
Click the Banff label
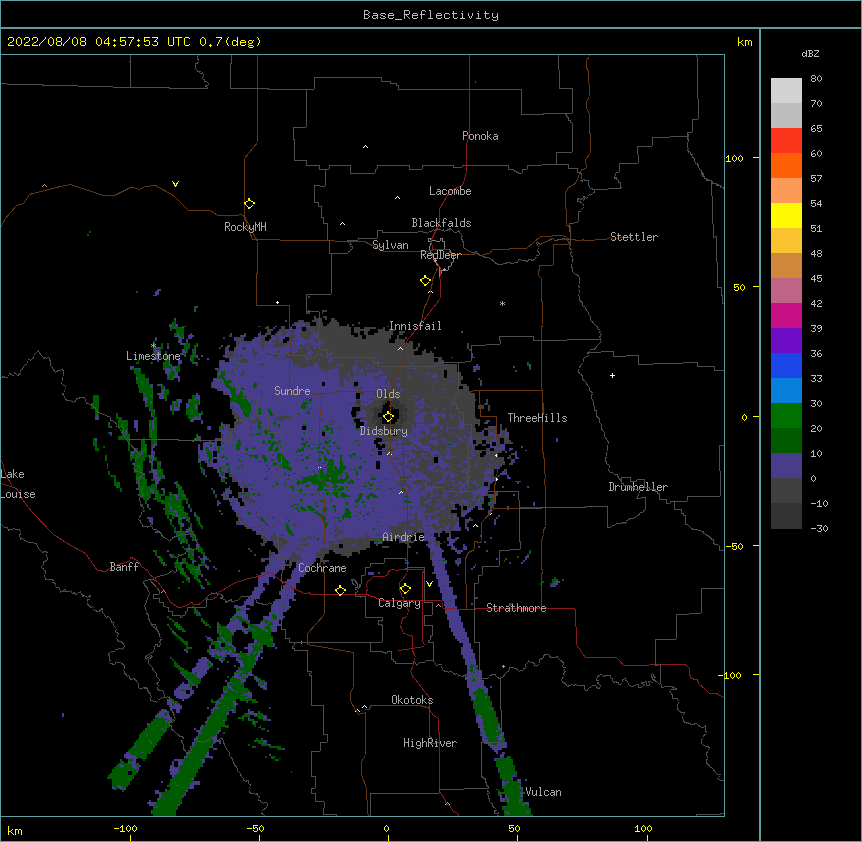click(x=124, y=567)
